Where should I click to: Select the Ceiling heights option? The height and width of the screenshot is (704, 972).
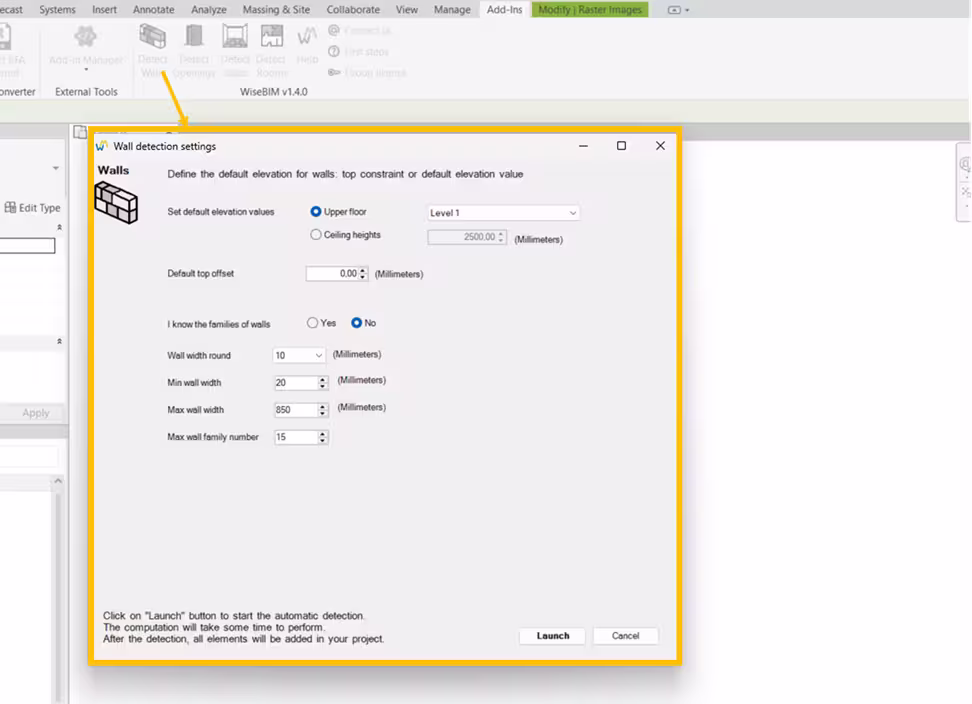[316, 234]
